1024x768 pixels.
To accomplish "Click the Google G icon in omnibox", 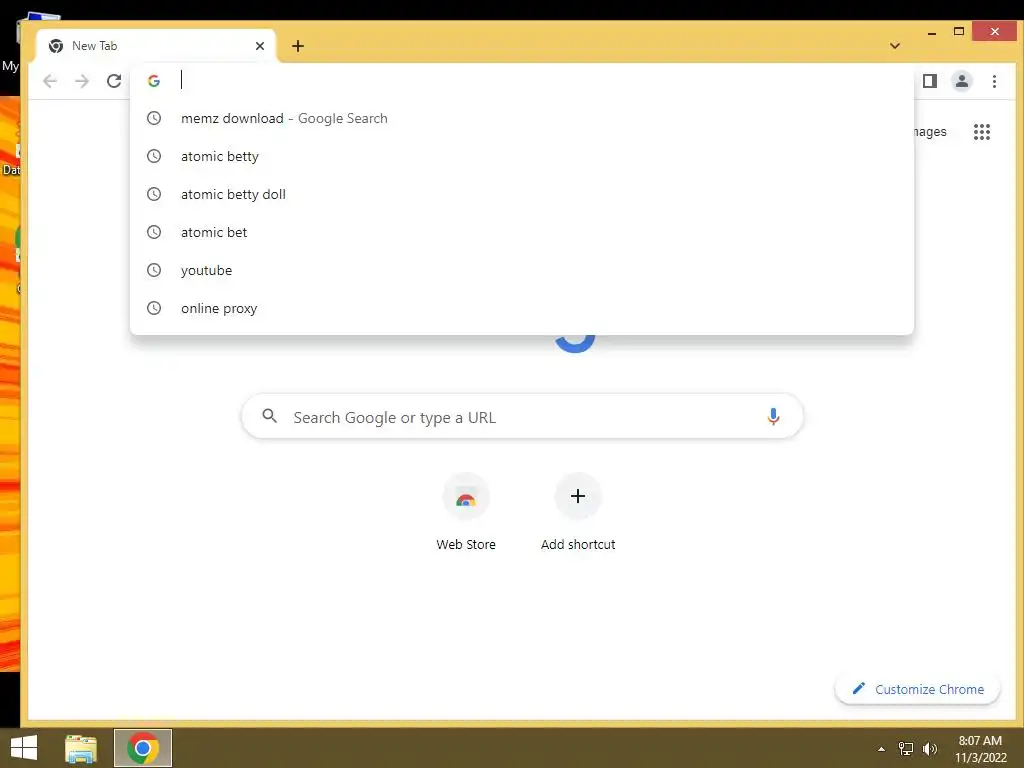I will [154, 81].
